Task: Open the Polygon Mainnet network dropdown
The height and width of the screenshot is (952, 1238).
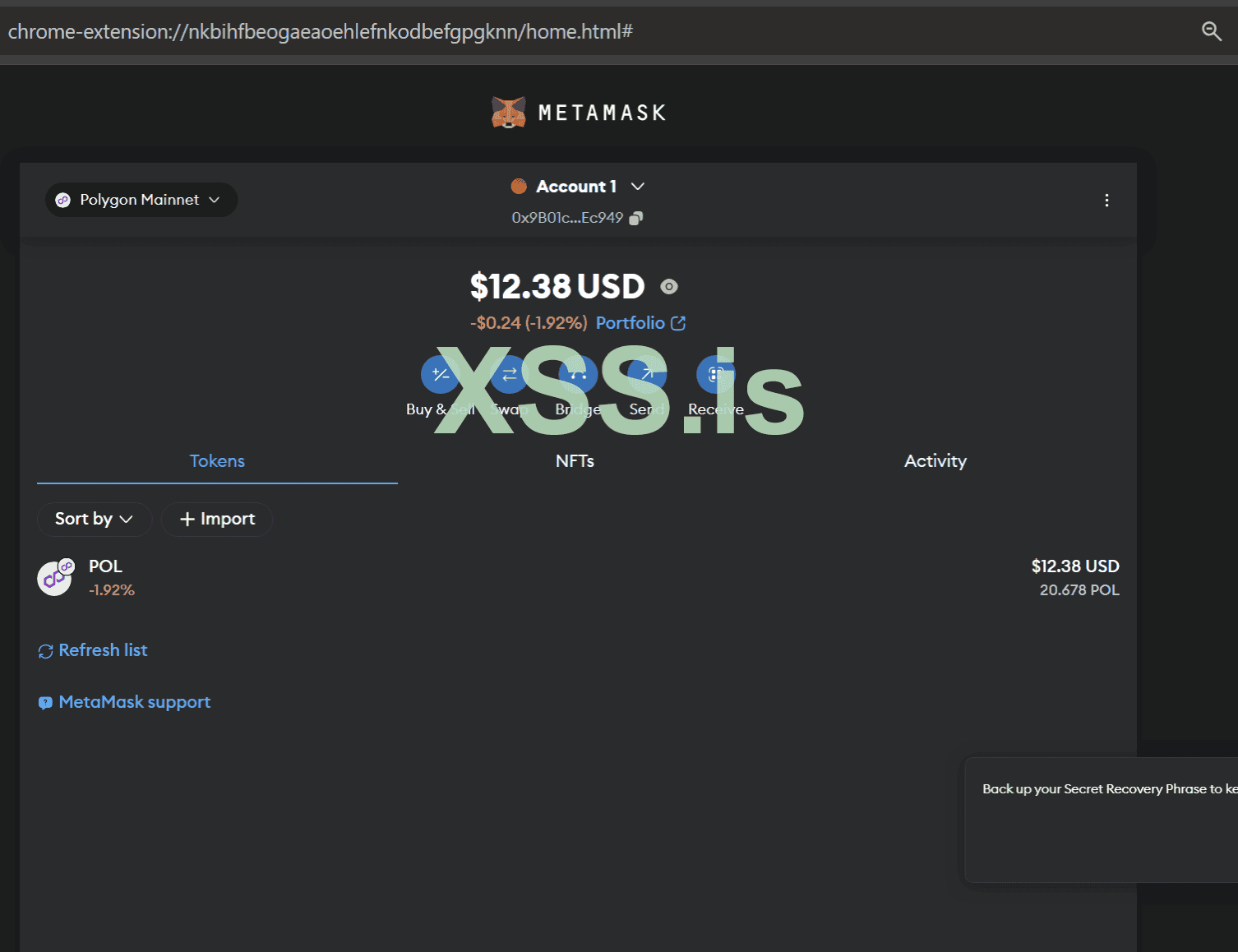Action: [x=141, y=200]
